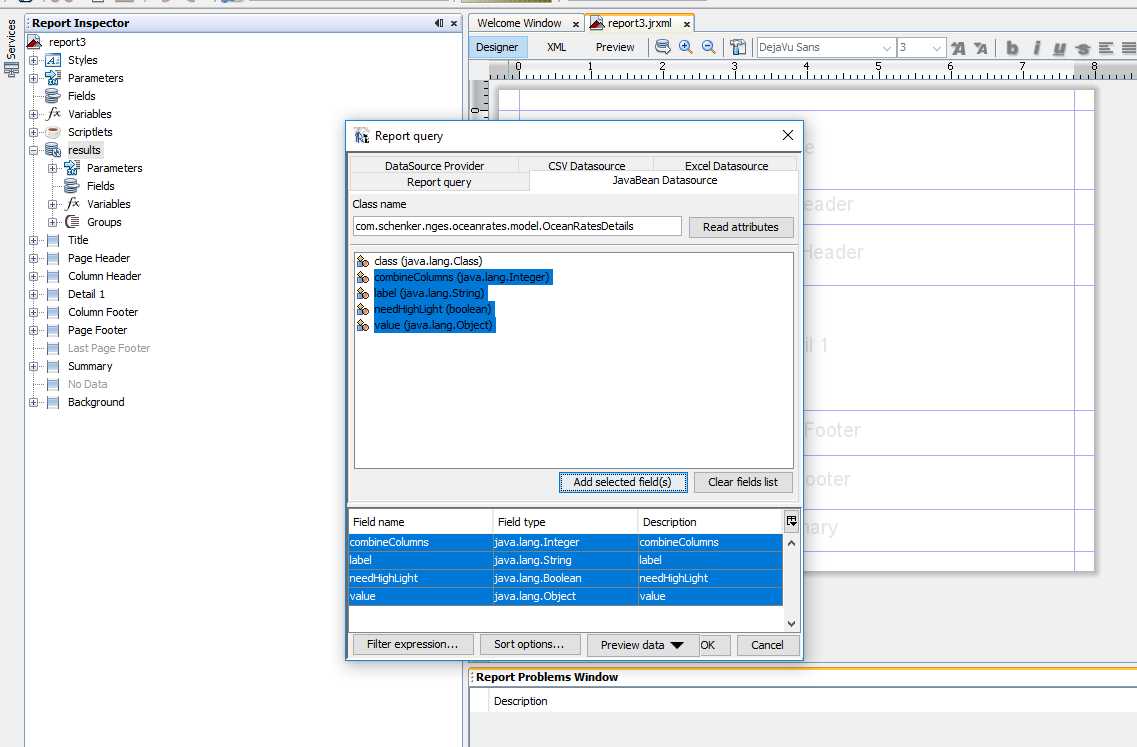
Task: Toggle underline text formatting
Action: [x=1059, y=48]
